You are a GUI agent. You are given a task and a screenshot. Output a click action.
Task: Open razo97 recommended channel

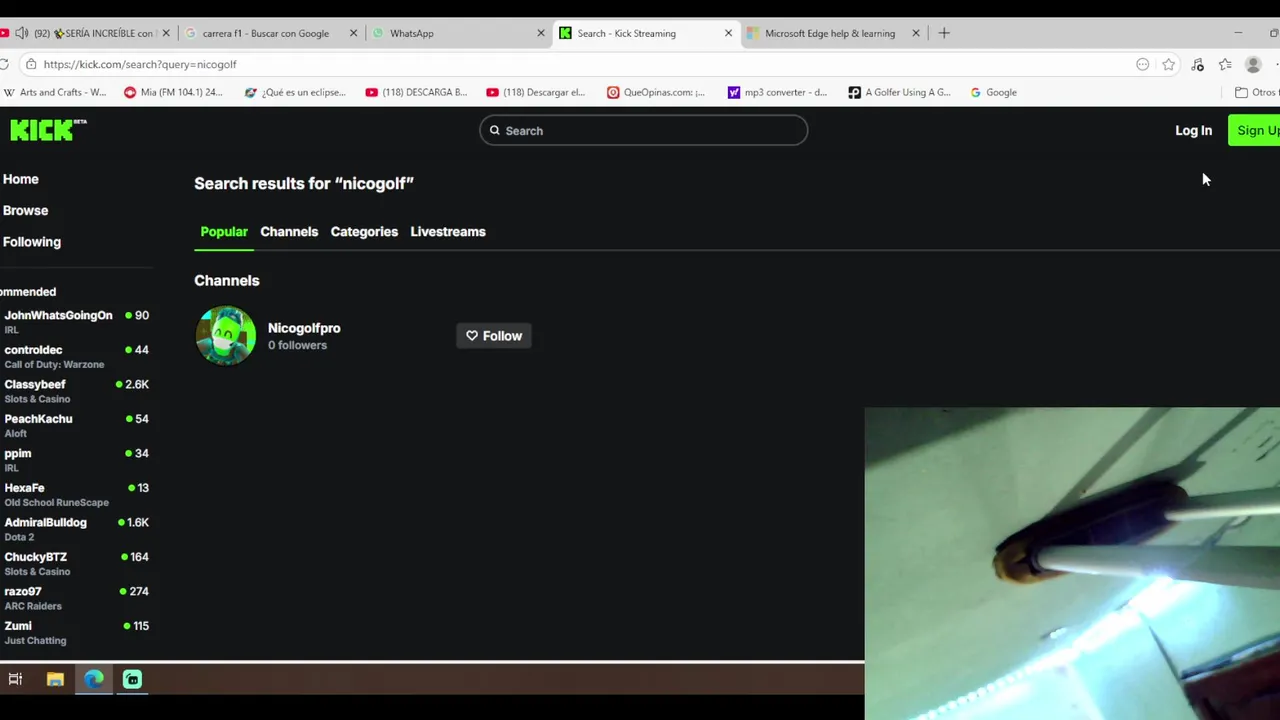click(76, 597)
